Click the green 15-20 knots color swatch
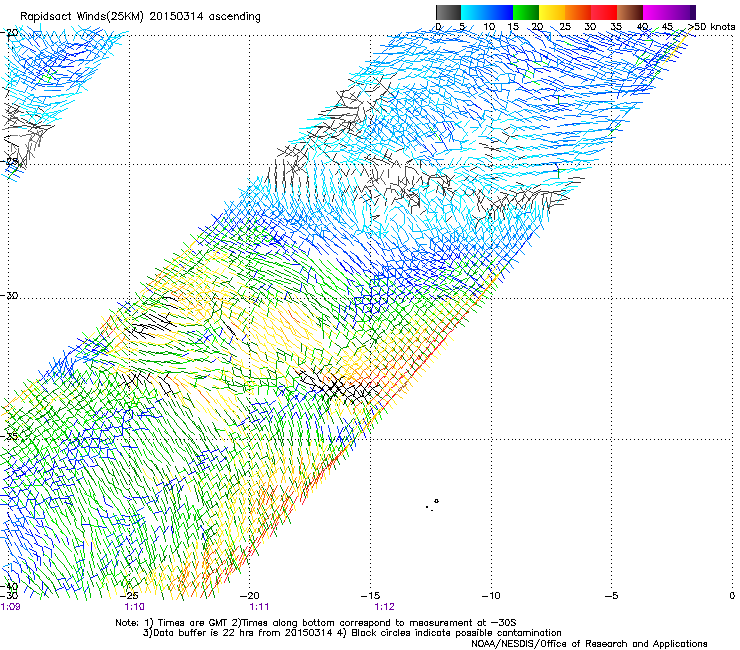 pyautogui.click(x=526, y=12)
